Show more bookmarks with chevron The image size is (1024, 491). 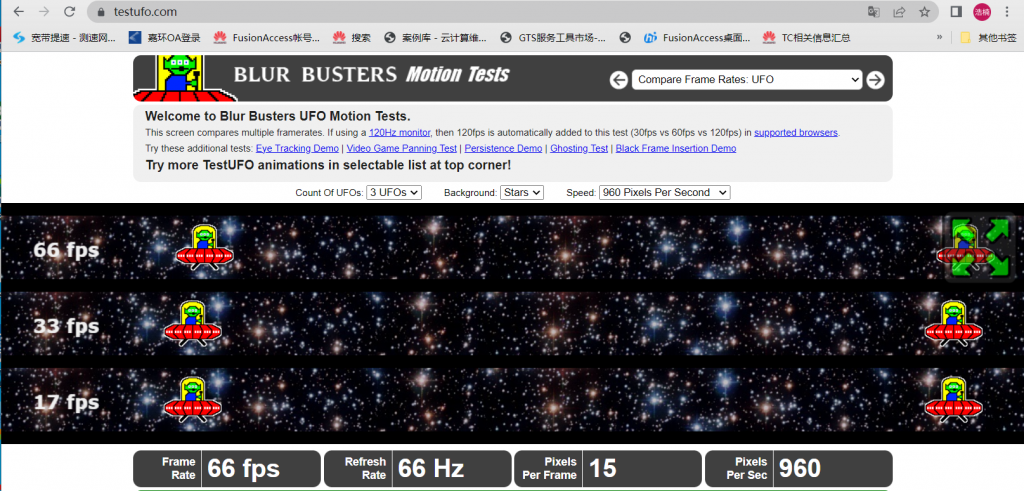point(940,37)
